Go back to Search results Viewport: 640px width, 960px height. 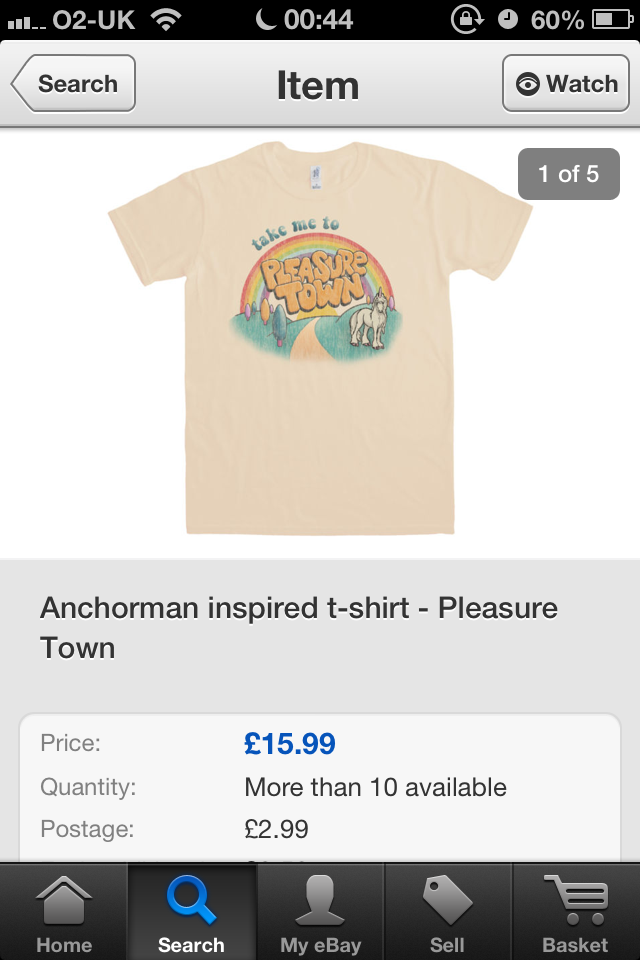pos(73,84)
